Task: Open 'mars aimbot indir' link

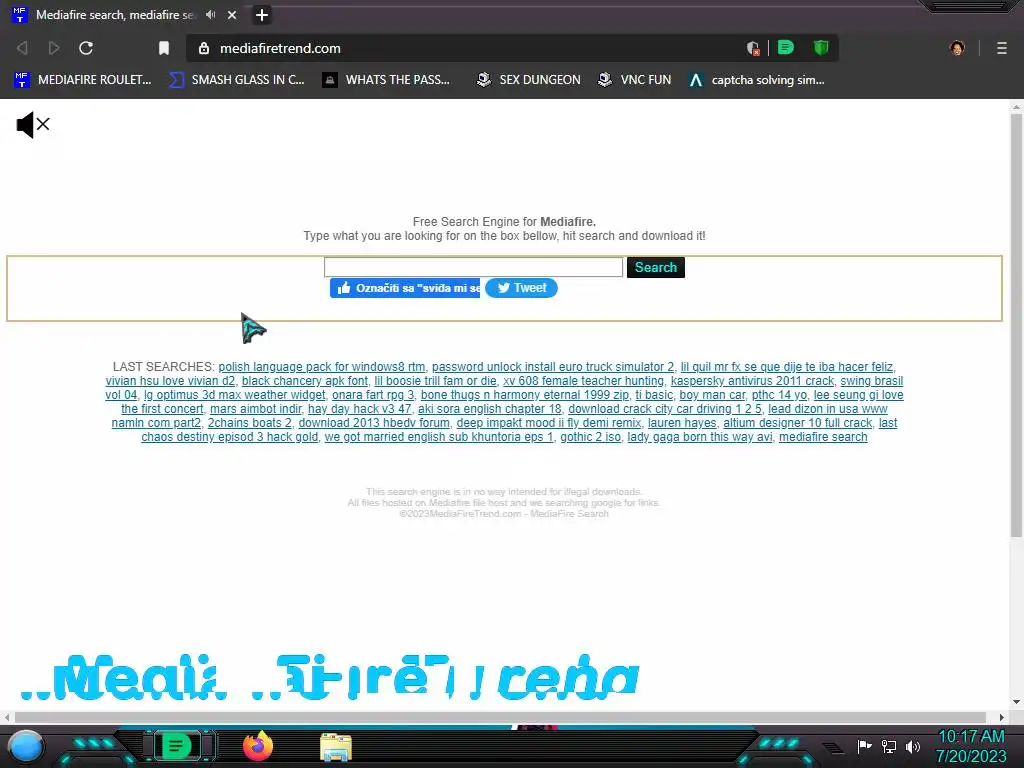Action: [x=256, y=409]
